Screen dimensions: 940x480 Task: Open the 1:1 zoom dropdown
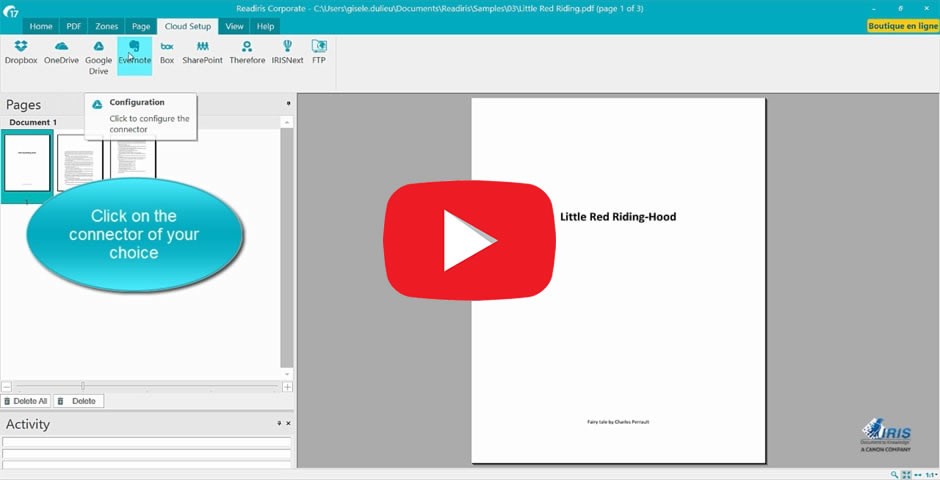pos(931,475)
